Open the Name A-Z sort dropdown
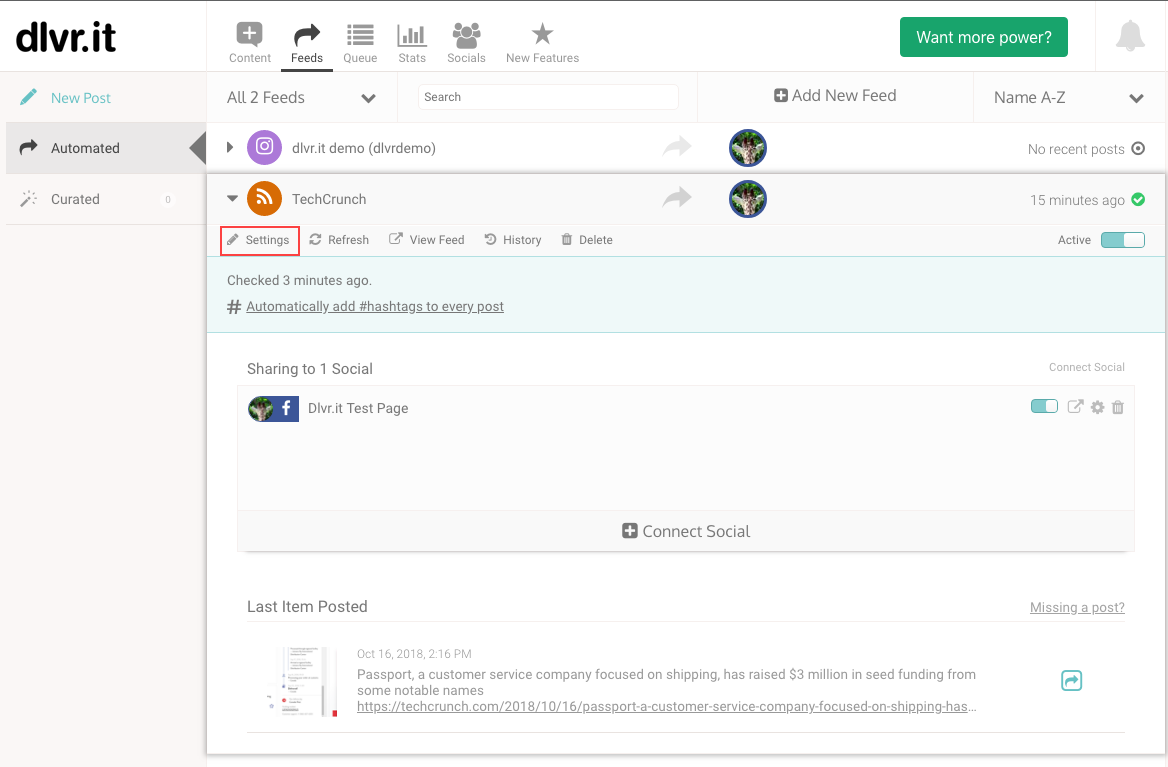 coord(1069,98)
